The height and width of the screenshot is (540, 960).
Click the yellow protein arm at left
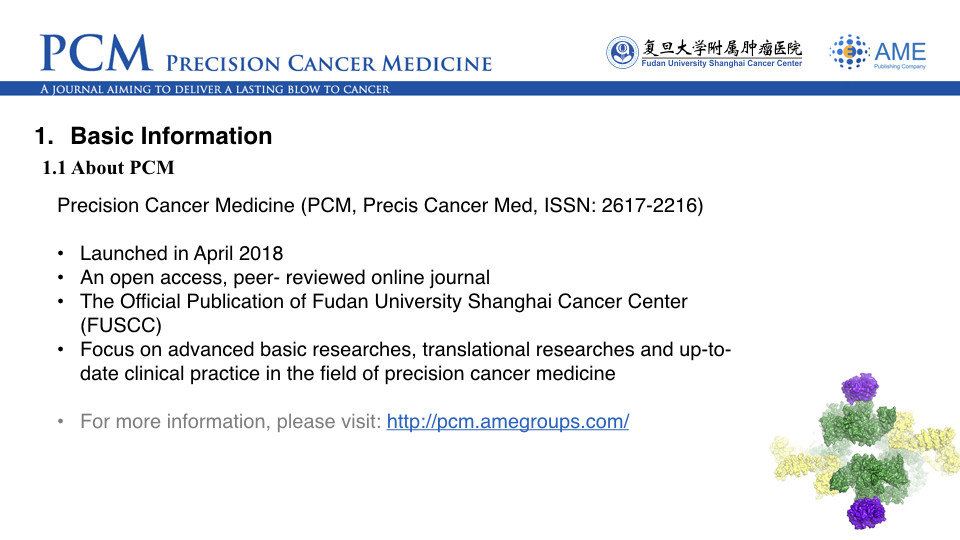pos(797,462)
